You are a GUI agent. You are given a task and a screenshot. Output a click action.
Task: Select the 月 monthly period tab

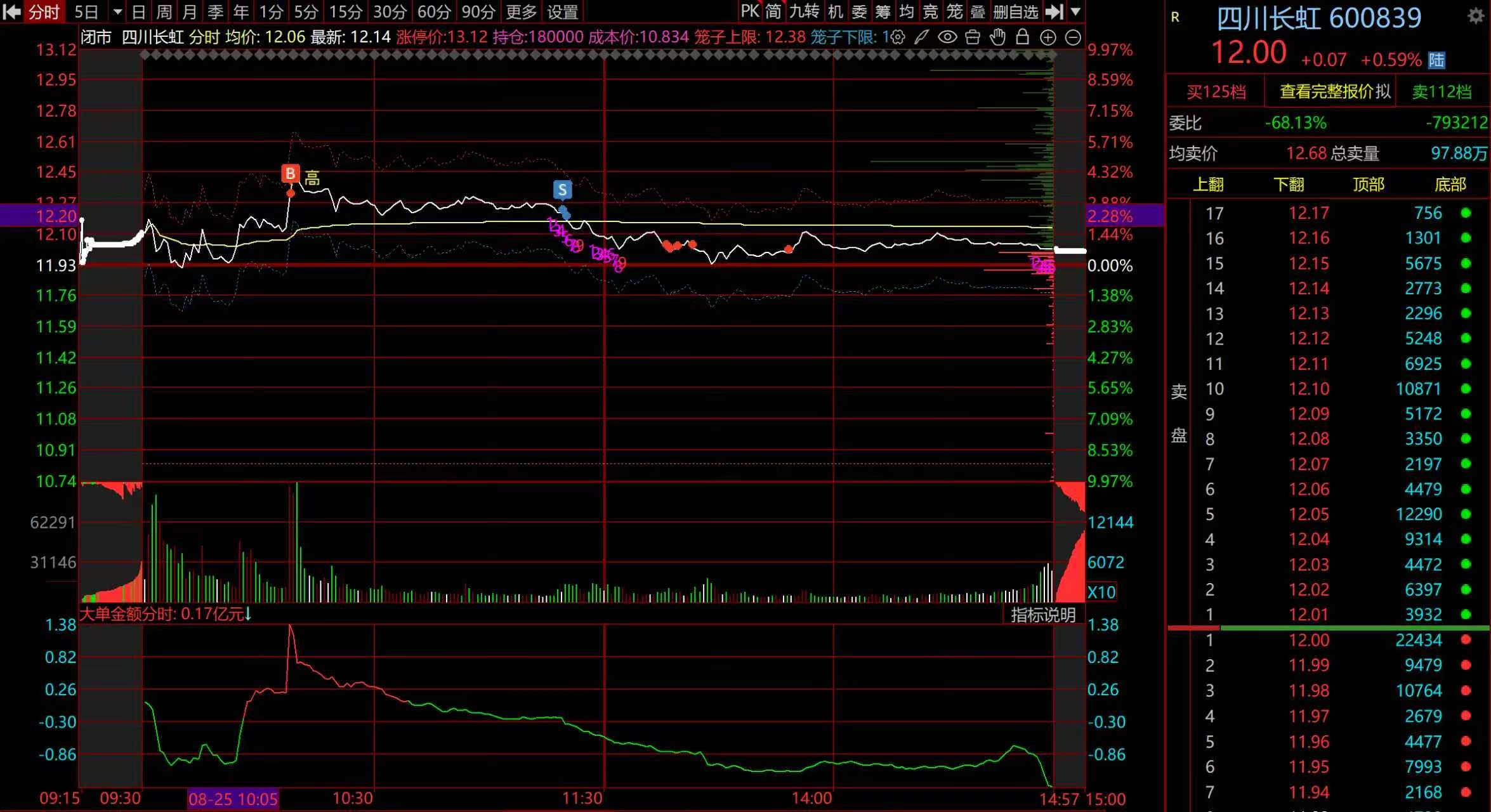190,12
